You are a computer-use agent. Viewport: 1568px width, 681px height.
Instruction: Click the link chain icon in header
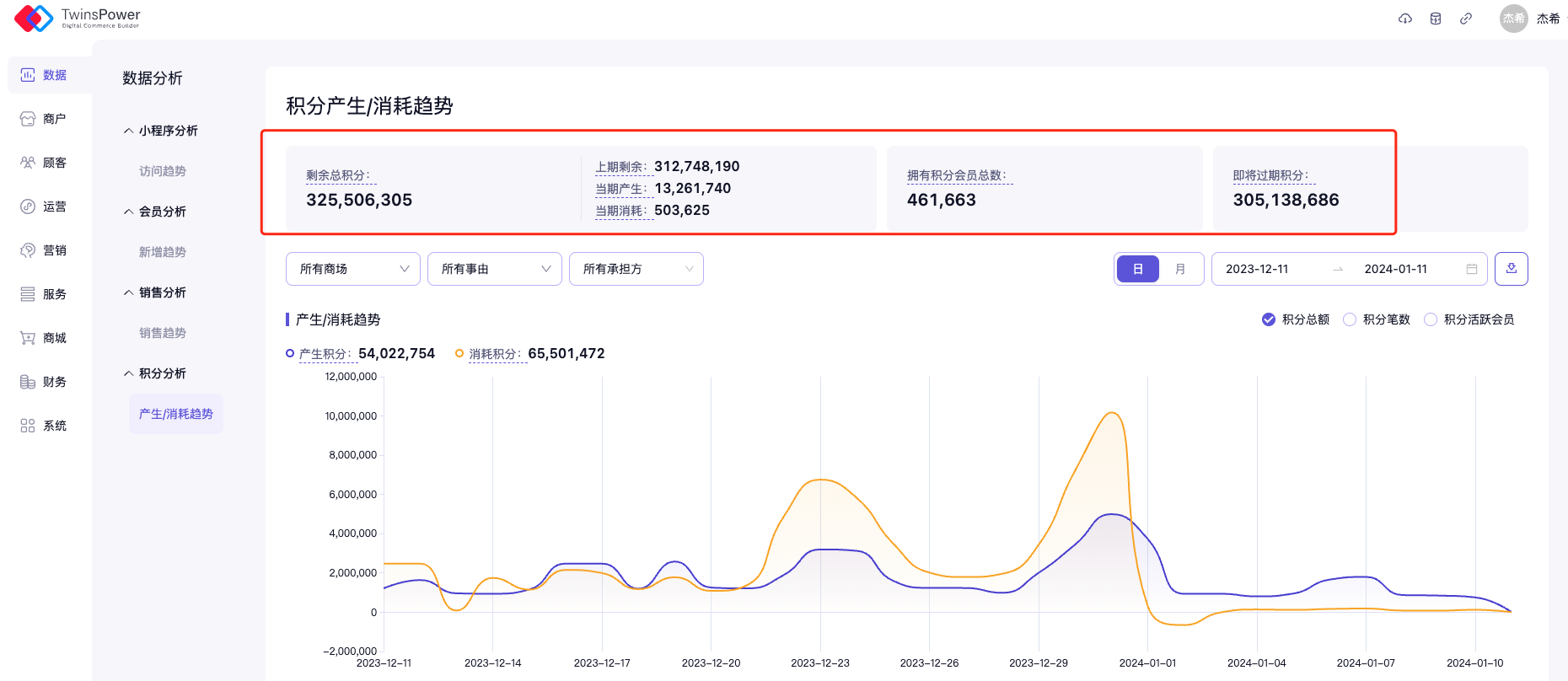tap(1466, 19)
